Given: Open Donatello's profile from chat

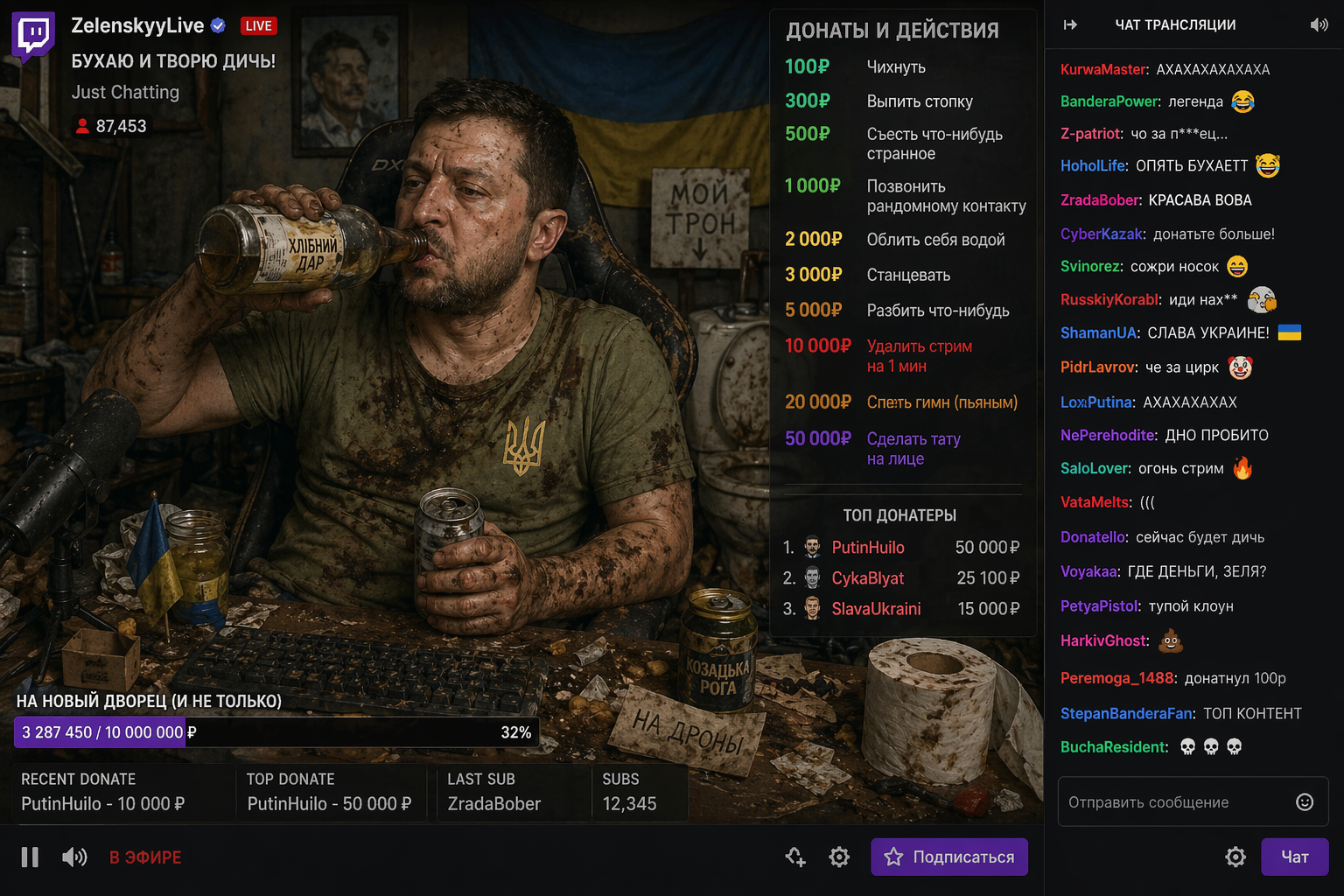Looking at the screenshot, I should point(1092,537).
